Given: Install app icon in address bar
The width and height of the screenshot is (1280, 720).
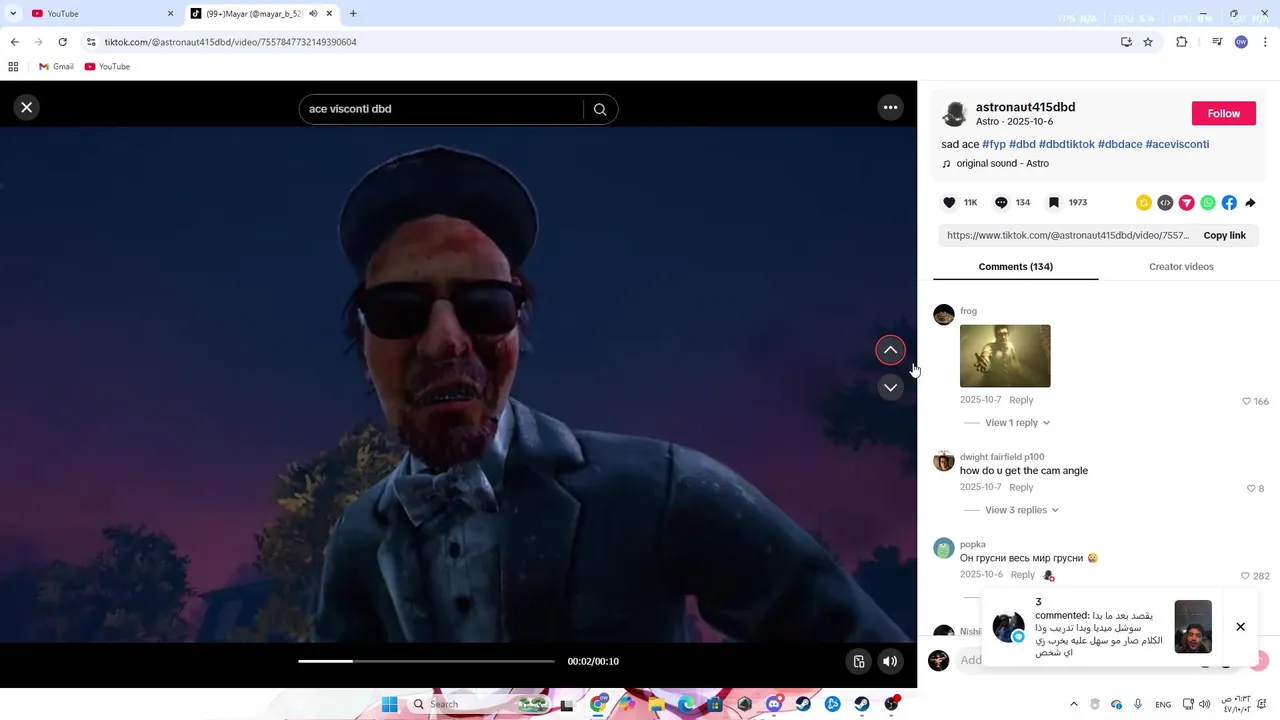Looking at the screenshot, I should tap(1126, 42).
